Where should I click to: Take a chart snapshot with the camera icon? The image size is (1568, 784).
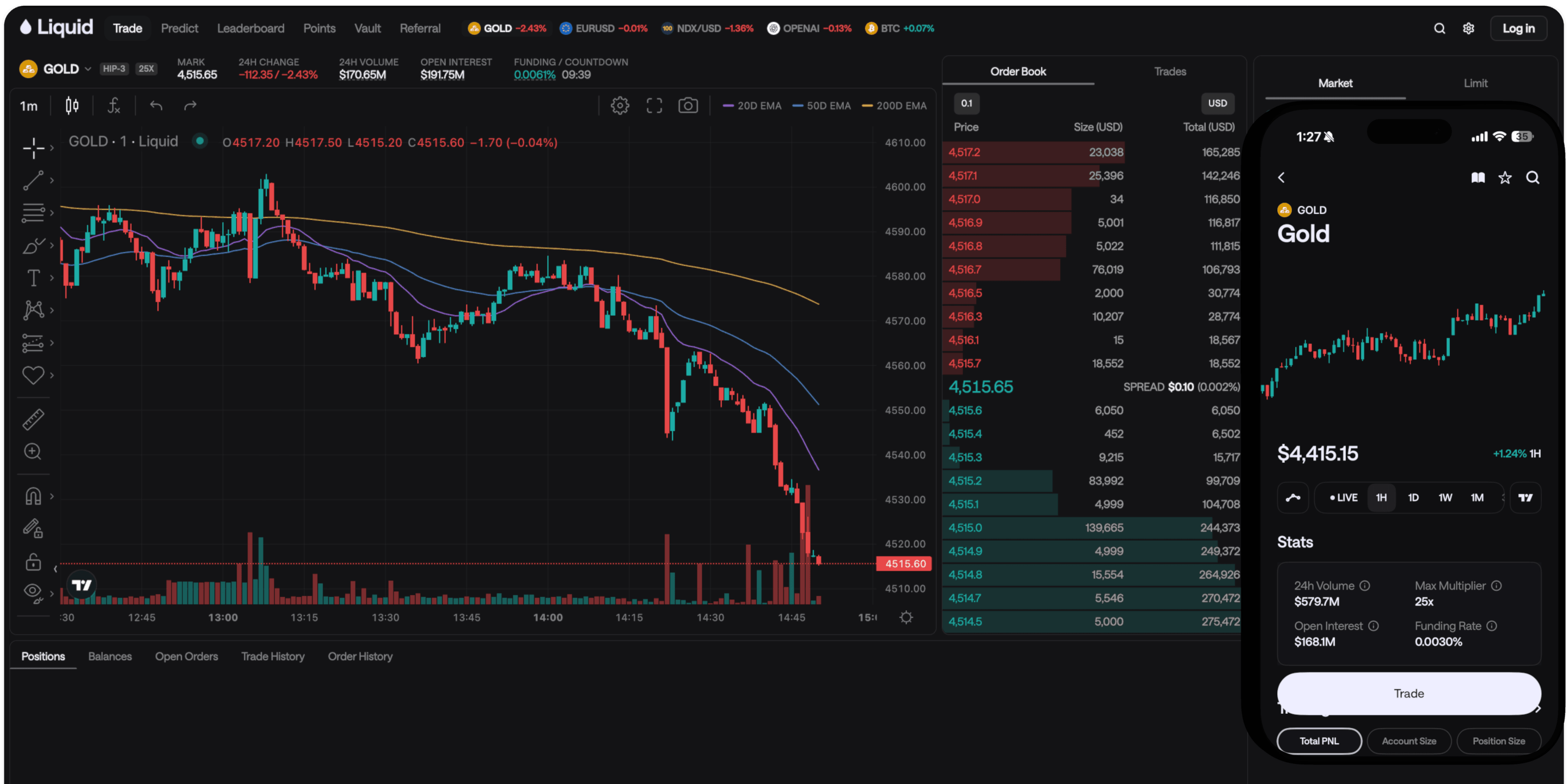(x=688, y=105)
